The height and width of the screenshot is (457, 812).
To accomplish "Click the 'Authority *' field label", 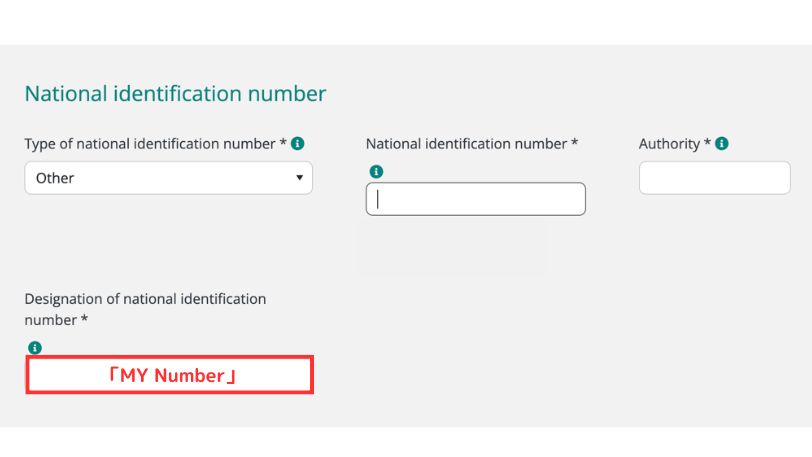I will click(669, 144).
